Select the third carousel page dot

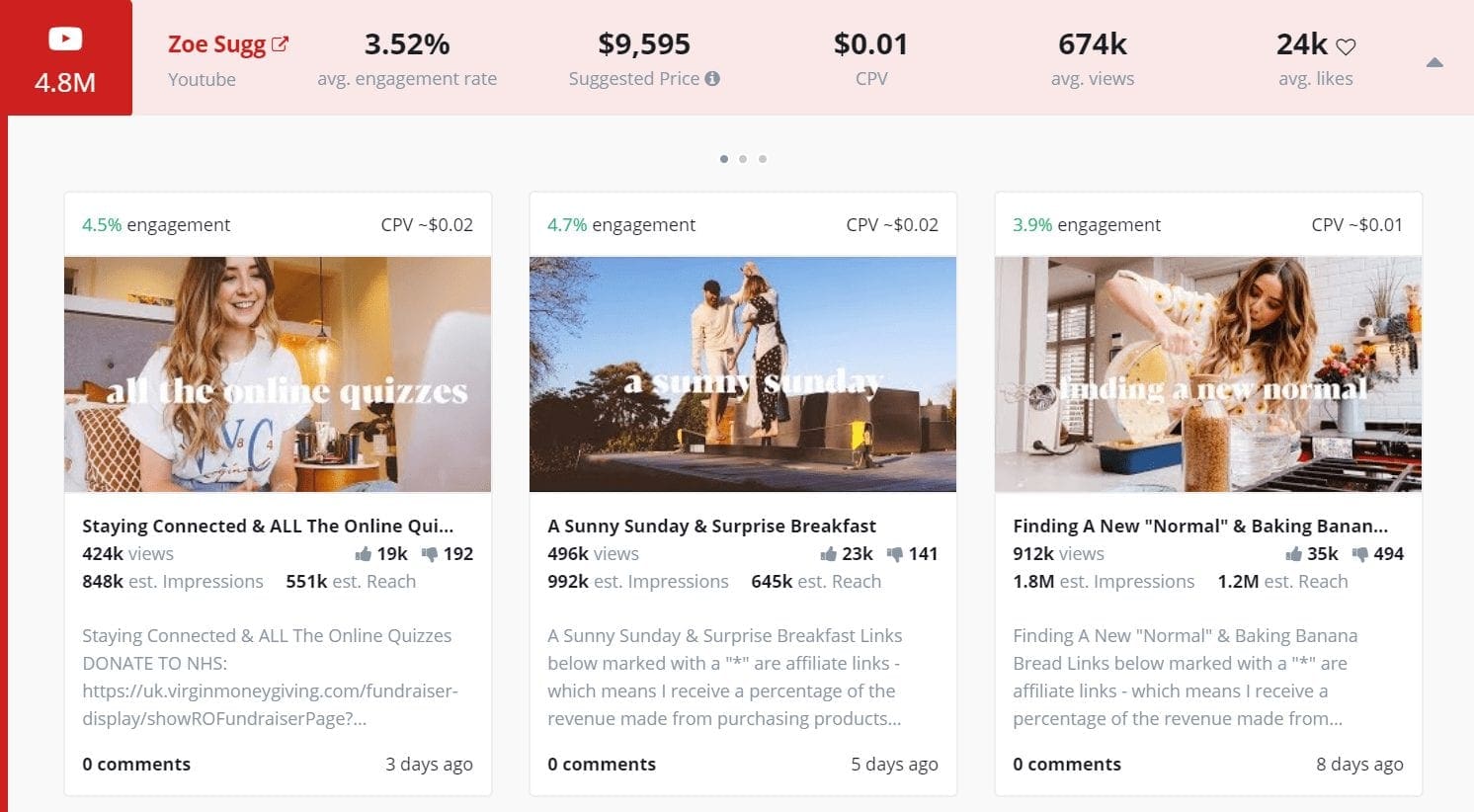763,159
